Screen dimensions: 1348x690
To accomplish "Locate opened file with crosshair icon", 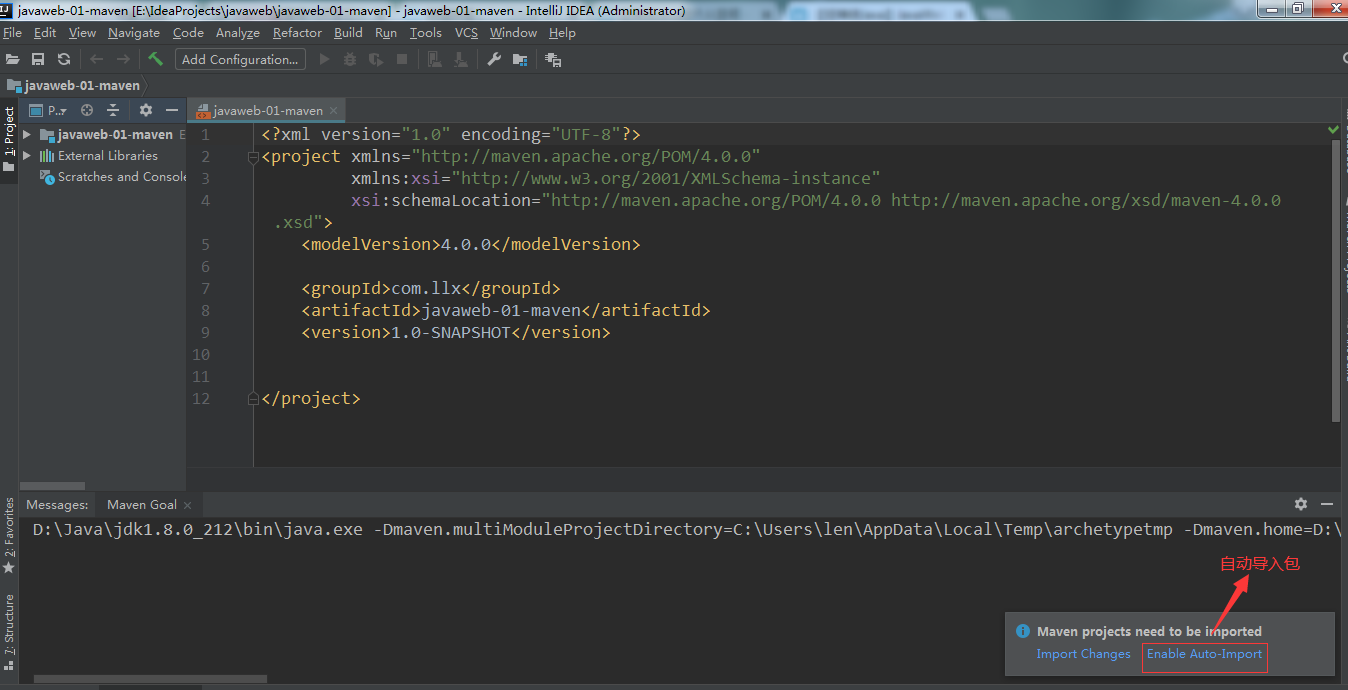I will [87, 110].
